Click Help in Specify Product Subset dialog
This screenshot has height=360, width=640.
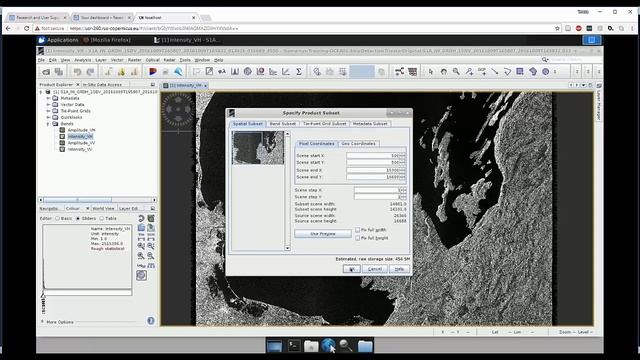pyautogui.click(x=399, y=269)
